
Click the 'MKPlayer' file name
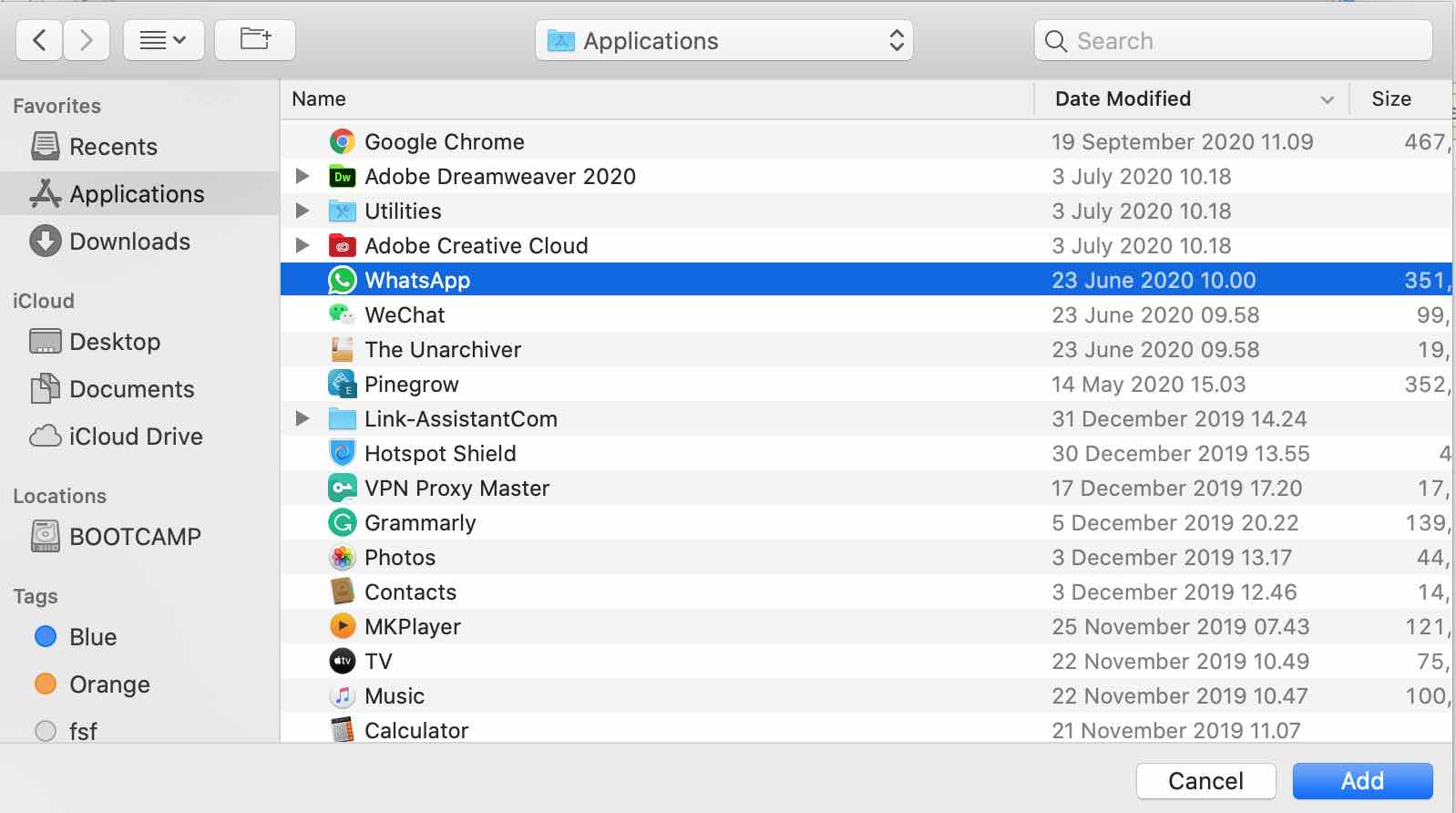pos(413,627)
